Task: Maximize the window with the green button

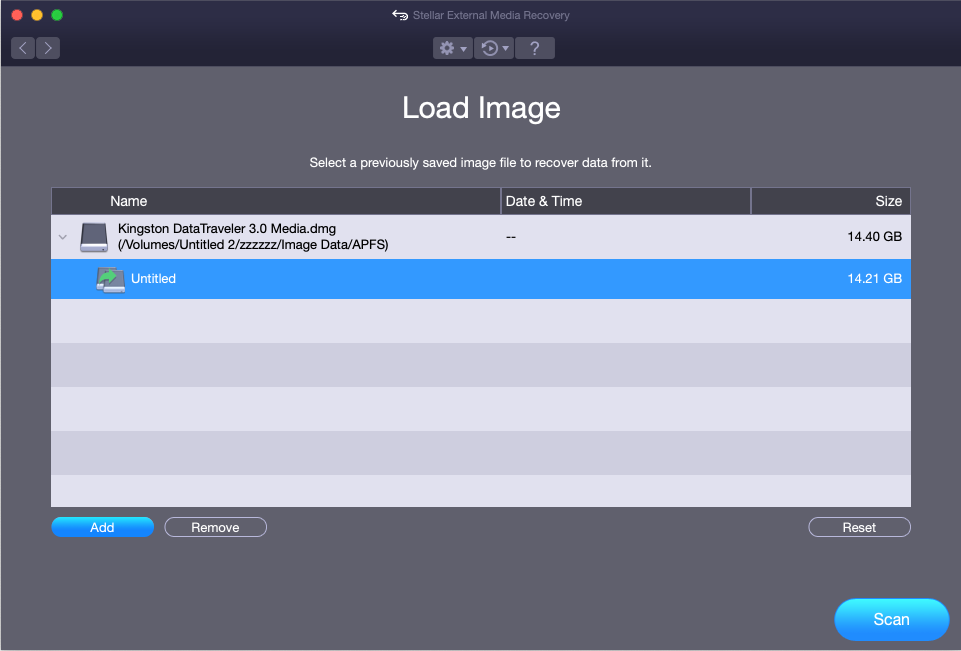Action: tap(57, 15)
